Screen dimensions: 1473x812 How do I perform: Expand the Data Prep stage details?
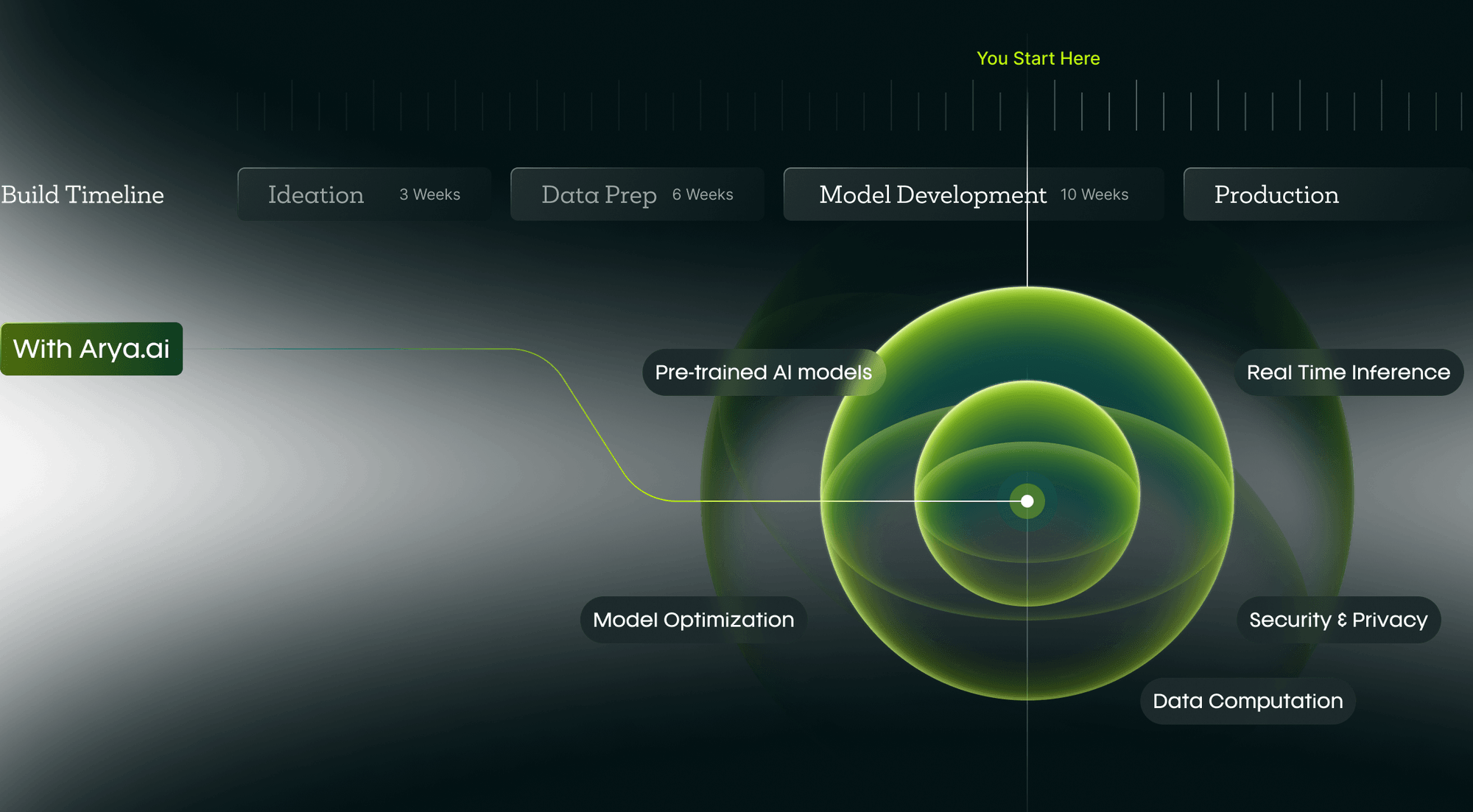tap(636, 194)
